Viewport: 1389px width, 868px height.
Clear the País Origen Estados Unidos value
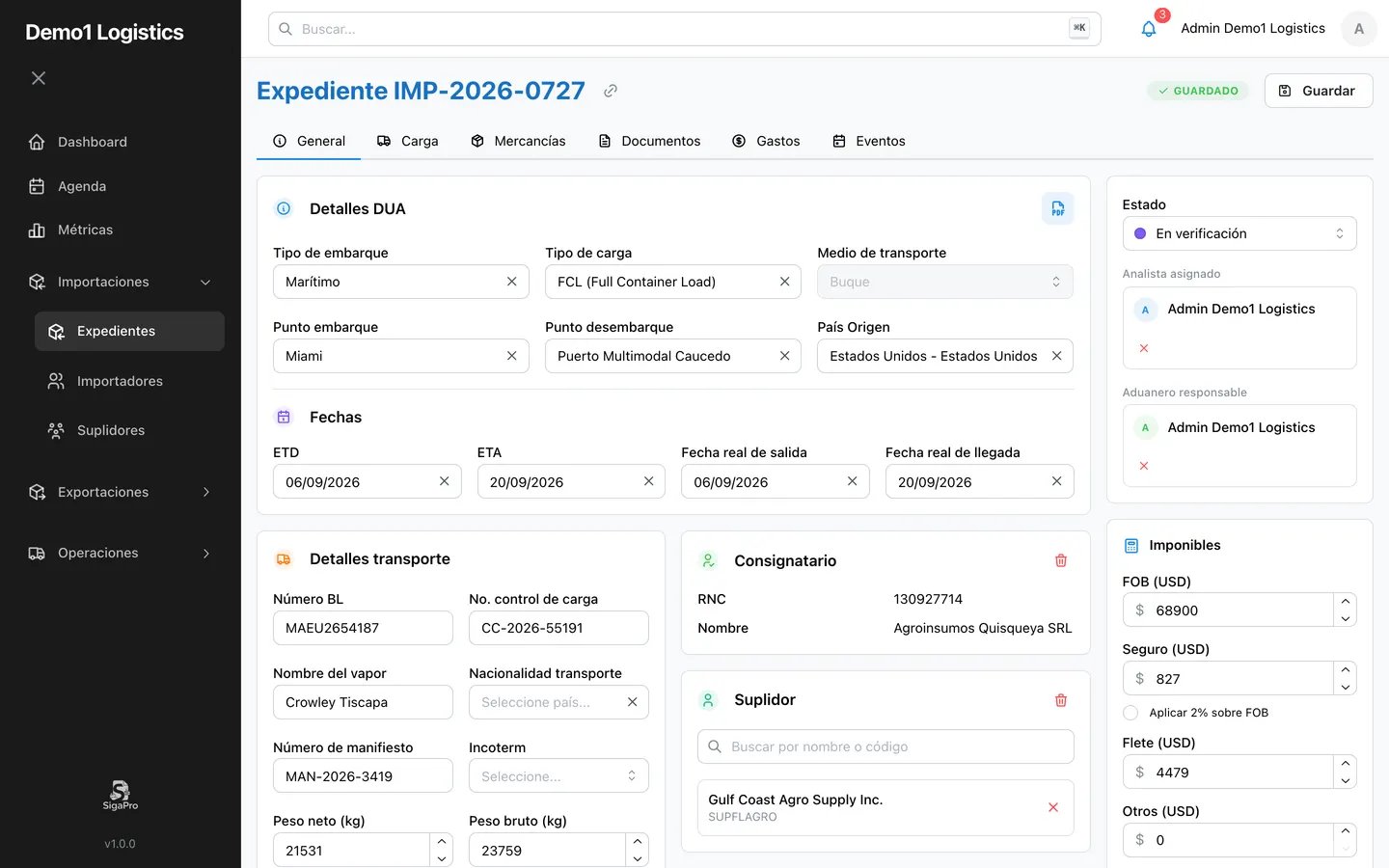click(x=1056, y=356)
